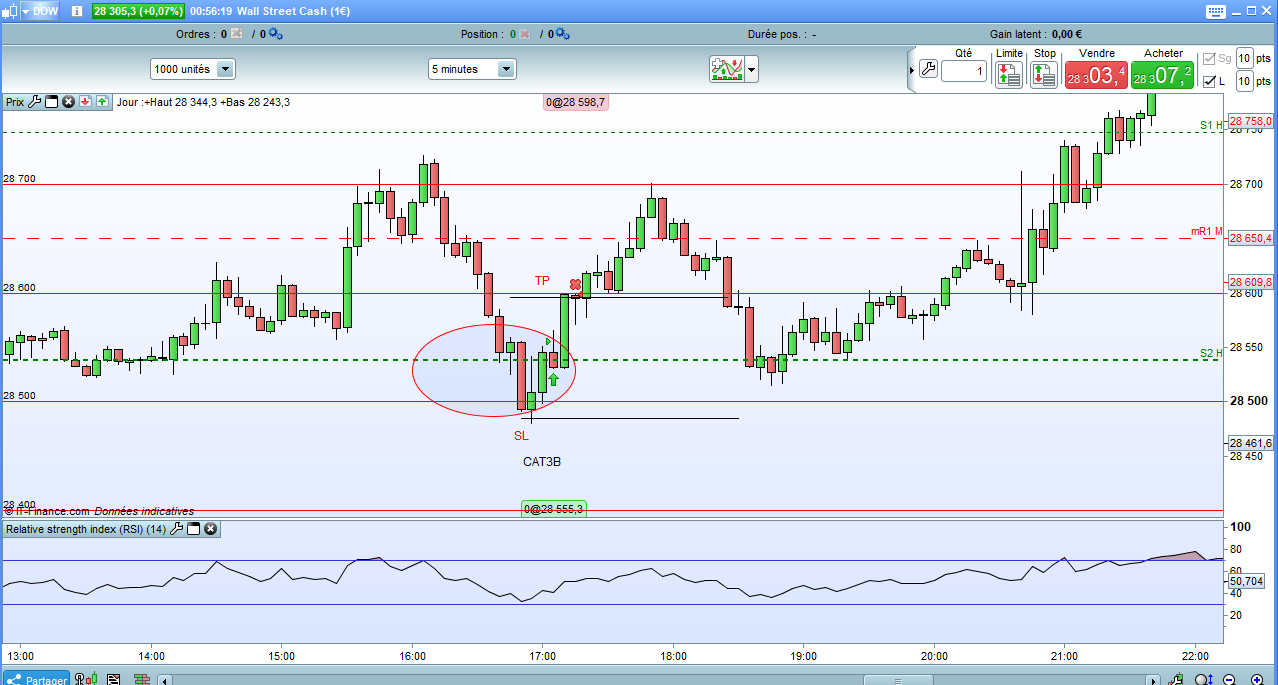Image resolution: width=1278 pixels, height=685 pixels.
Task: Click the candlestick icon next to Partager
Action: pos(87,679)
